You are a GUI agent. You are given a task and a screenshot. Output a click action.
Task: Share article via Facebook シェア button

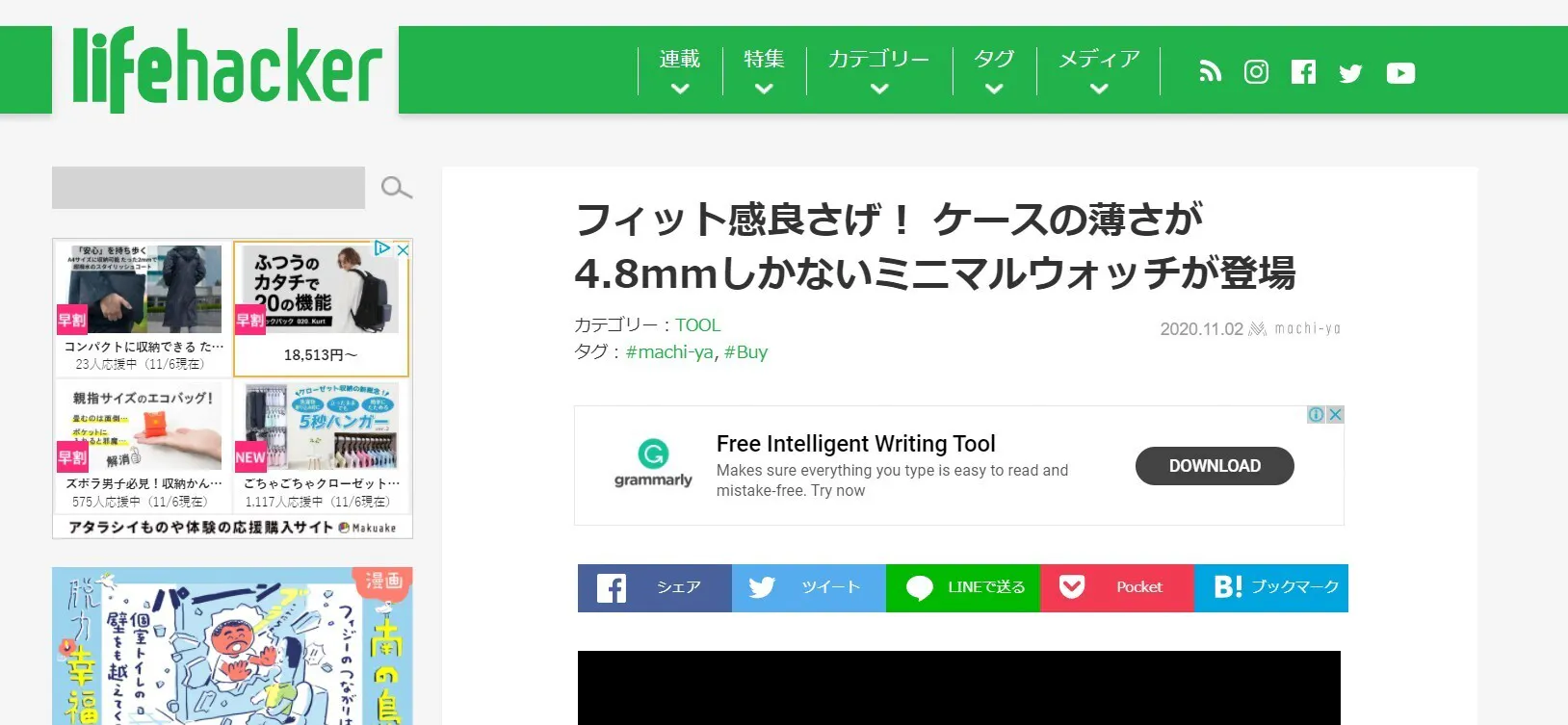click(x=655, y=588)
